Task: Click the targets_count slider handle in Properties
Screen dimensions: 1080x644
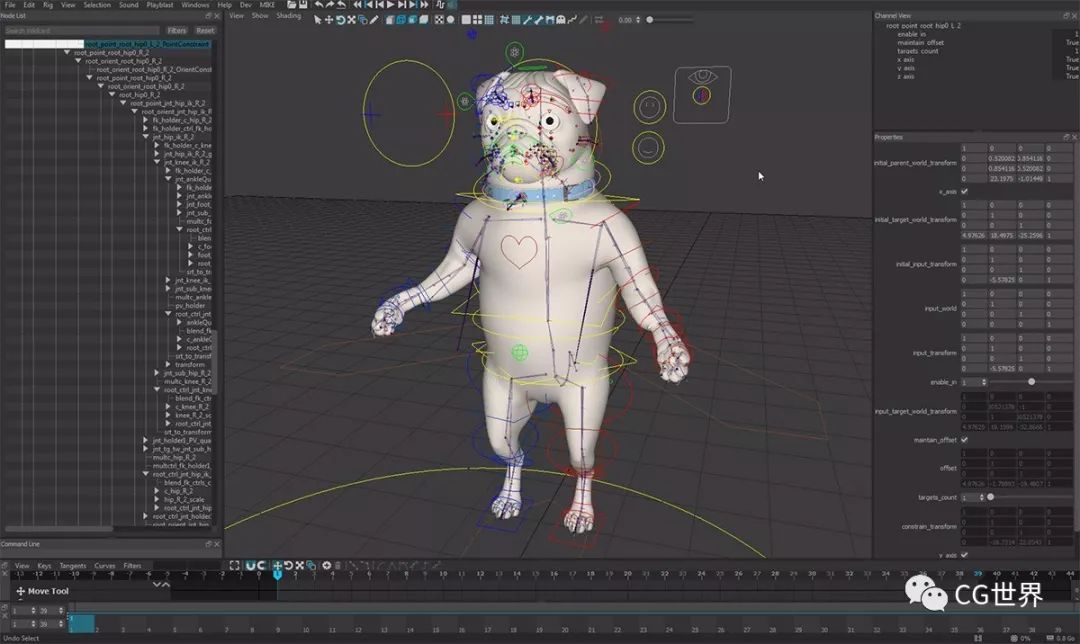Action: [990, 497]
